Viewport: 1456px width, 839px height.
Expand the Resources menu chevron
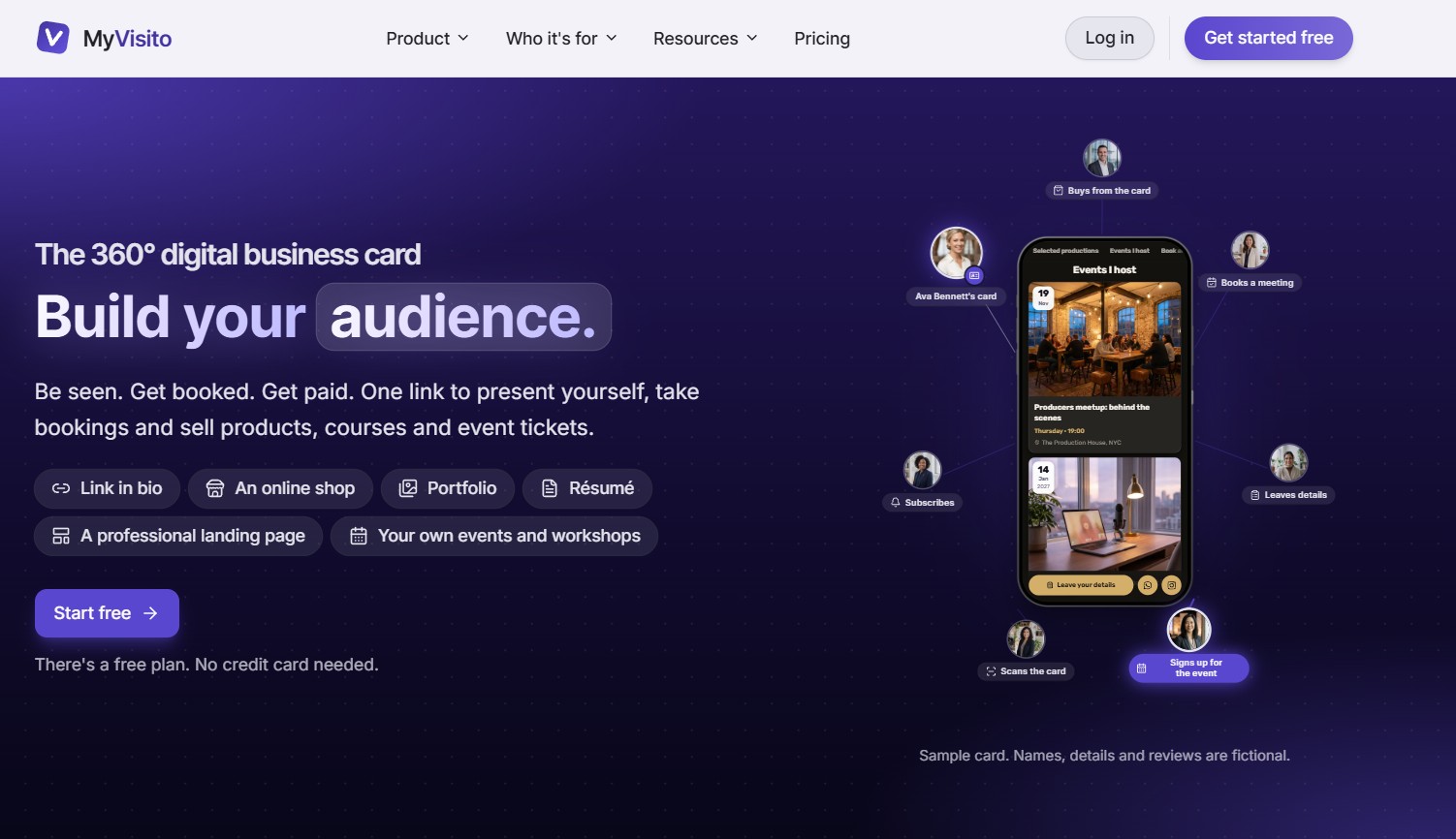click(752, 39)
